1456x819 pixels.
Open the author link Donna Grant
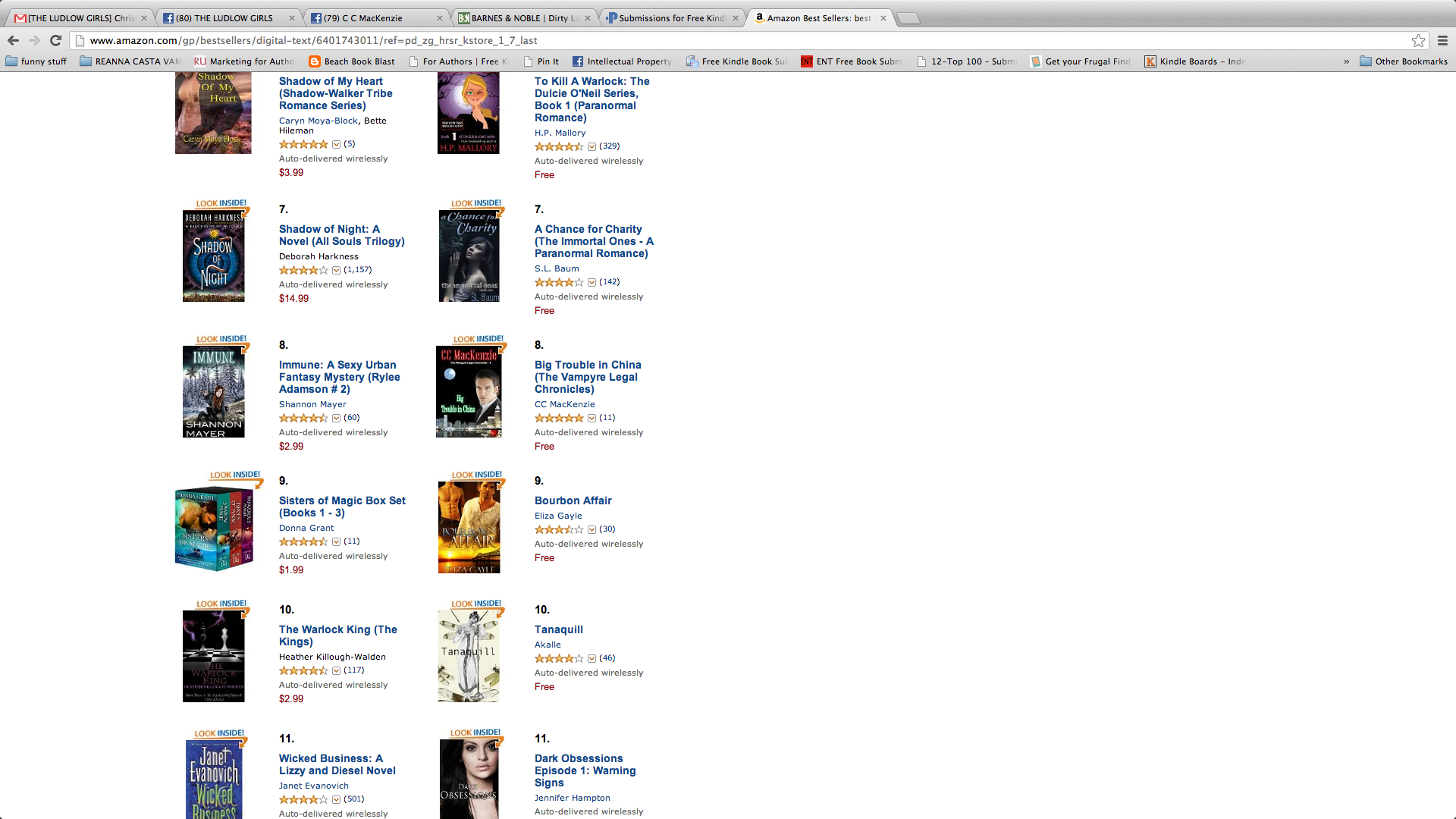(306, 528)
